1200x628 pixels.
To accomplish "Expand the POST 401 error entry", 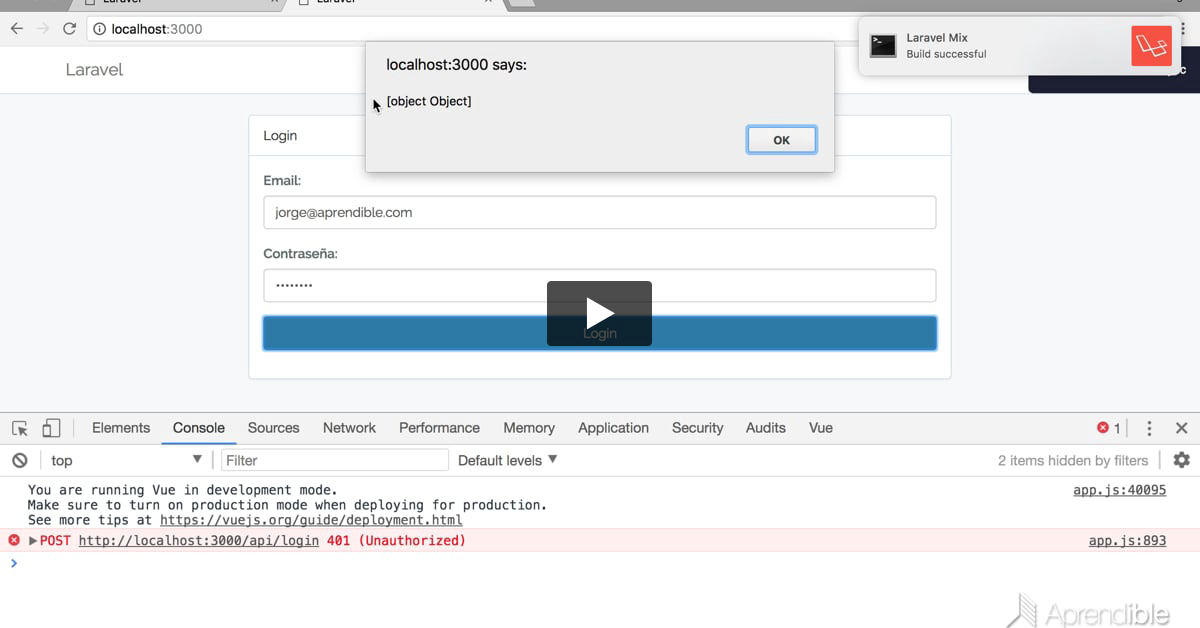I will tap(33, 541).
